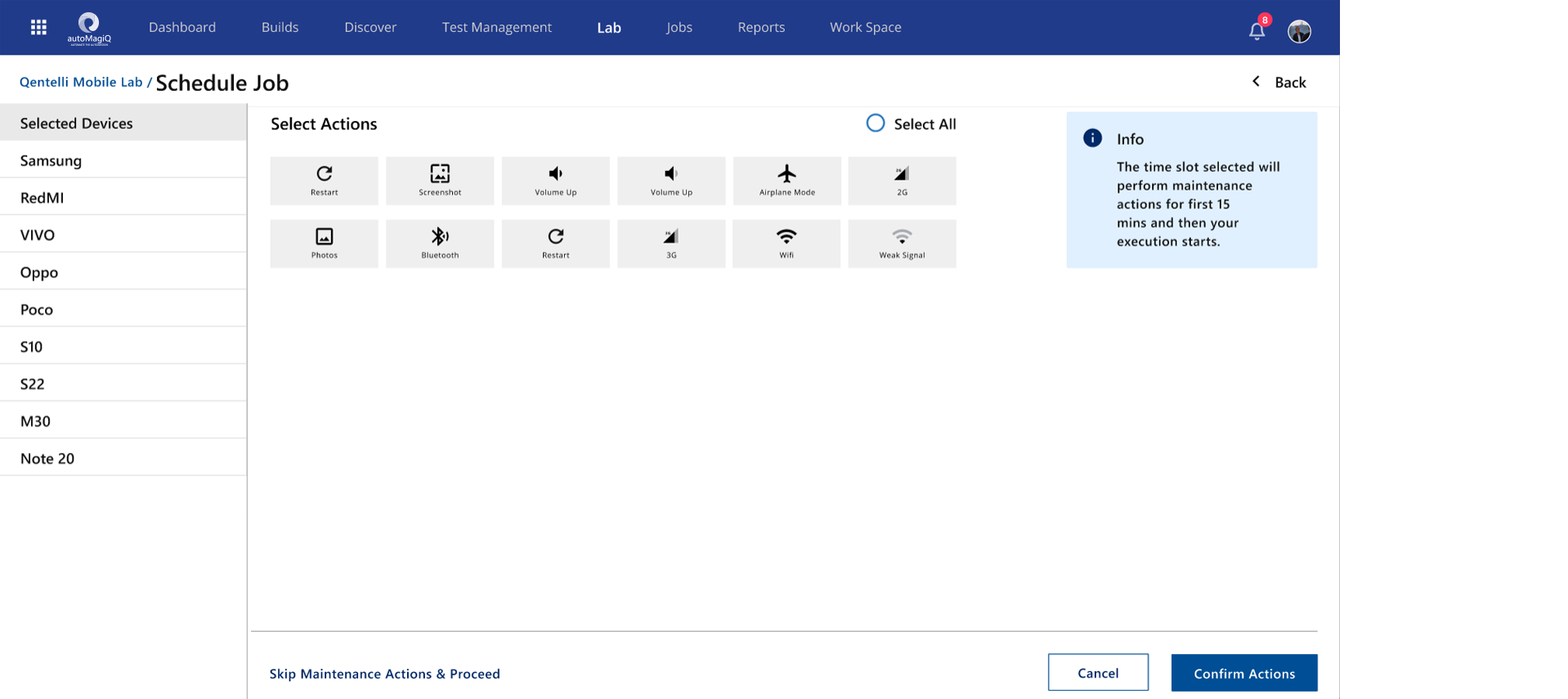The image size is (1568, 699).
Task: Open the Builds menu
Action: (x=280, y=27)
